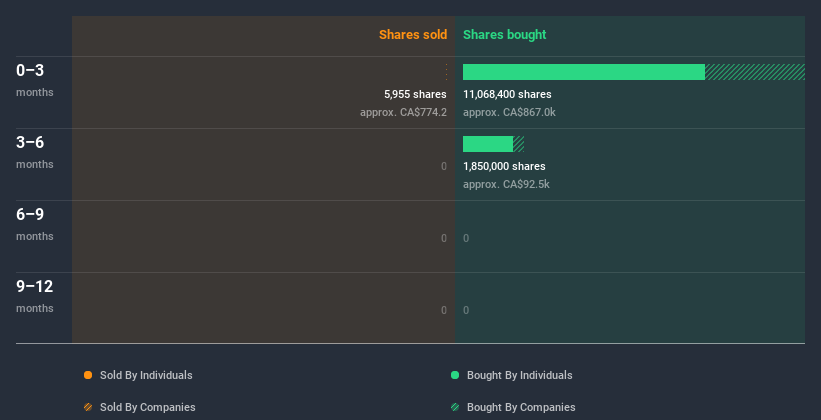Click the 3–6 months row label

tap(35, 152)
